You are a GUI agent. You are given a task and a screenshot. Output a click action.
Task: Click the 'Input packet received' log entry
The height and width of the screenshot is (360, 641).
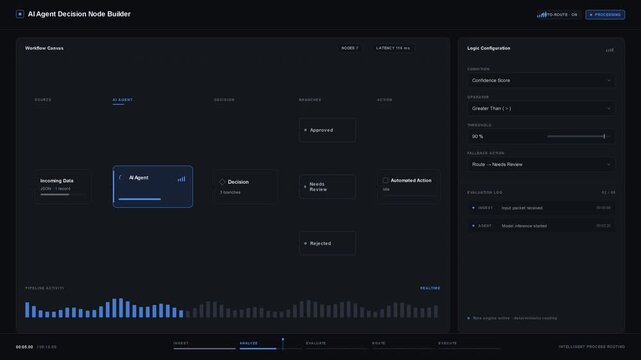point(541,208)
